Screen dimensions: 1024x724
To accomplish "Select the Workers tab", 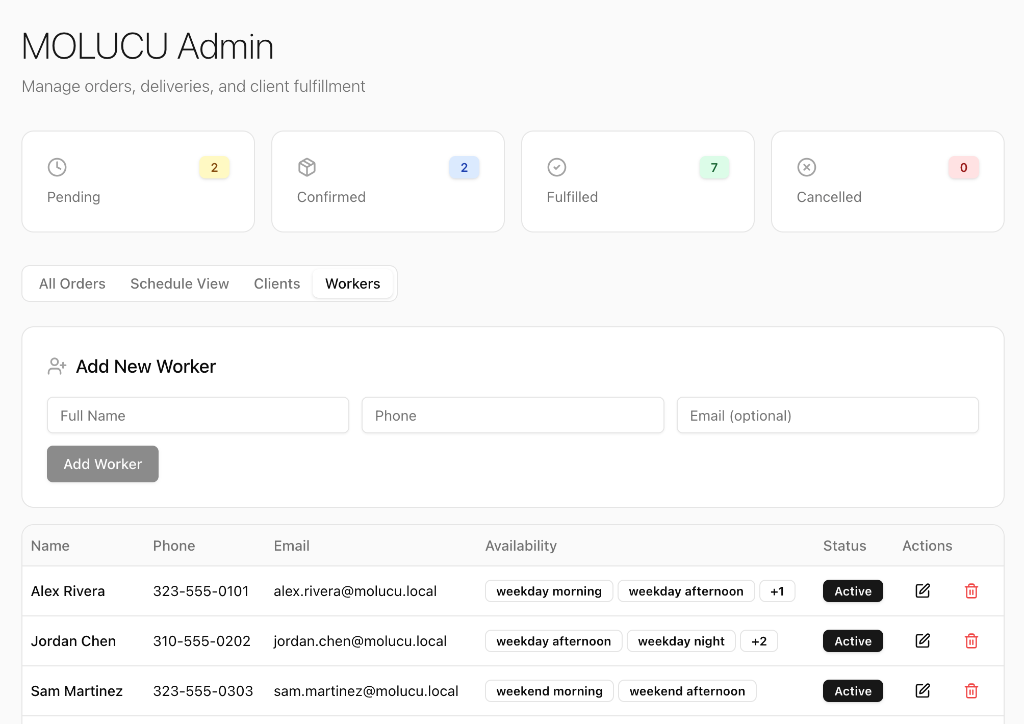I will point(353,283).
